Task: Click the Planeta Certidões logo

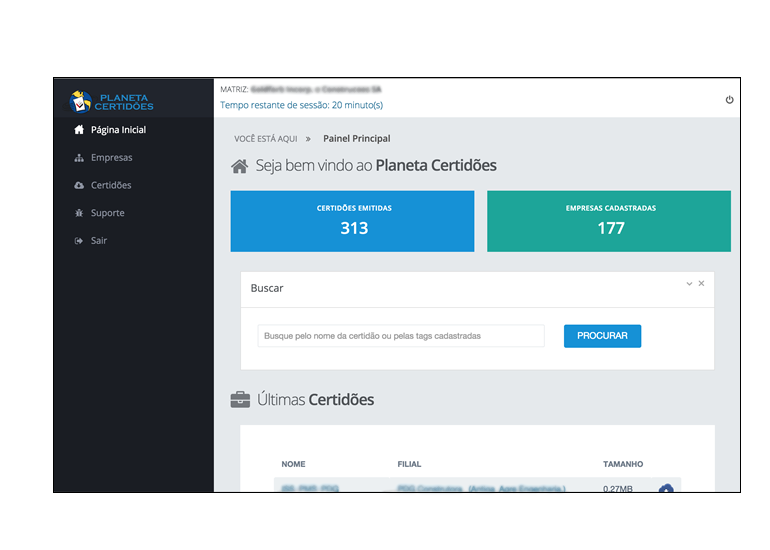Action: click(111, 102)
